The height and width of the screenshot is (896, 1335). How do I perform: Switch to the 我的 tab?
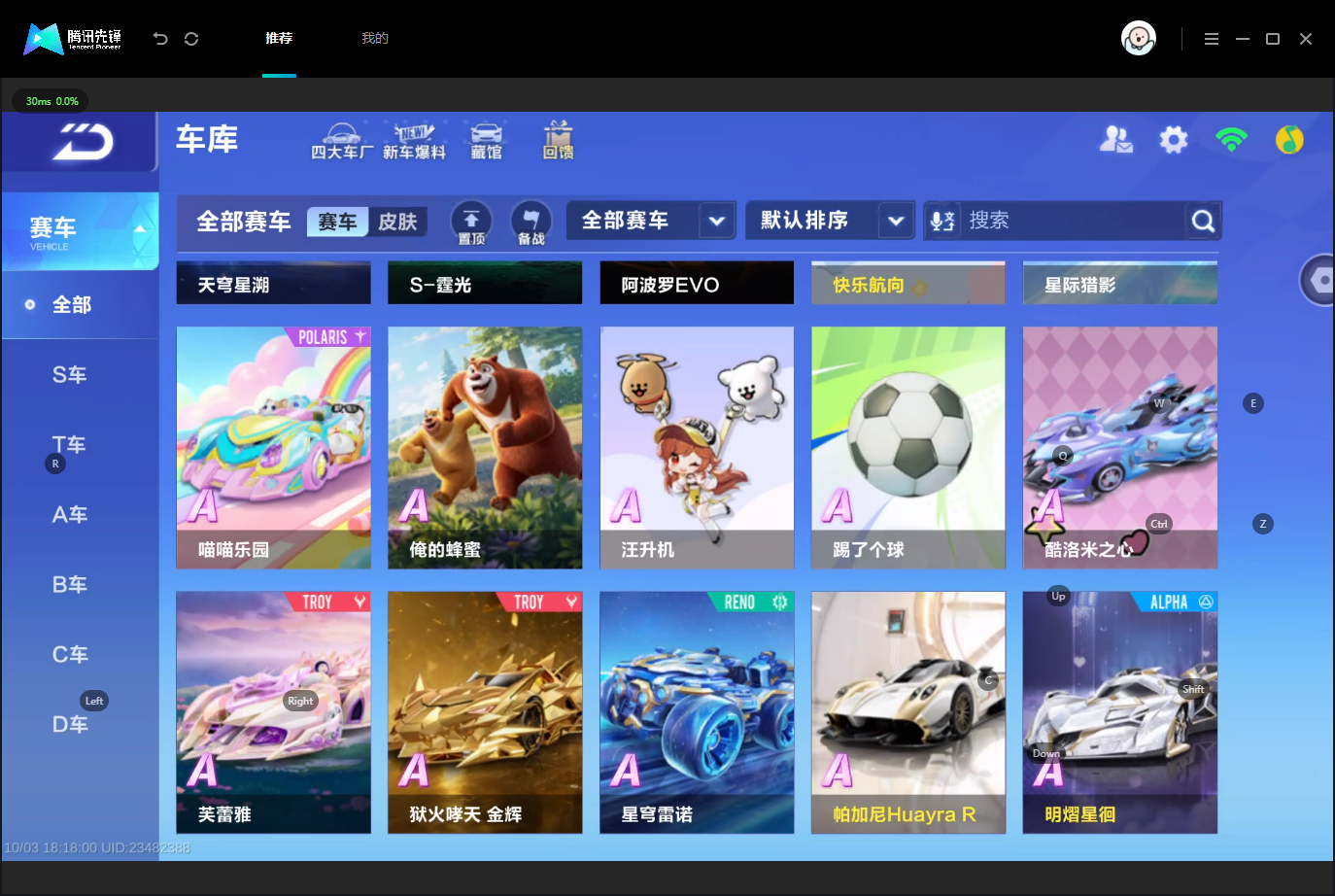(375, 39)
